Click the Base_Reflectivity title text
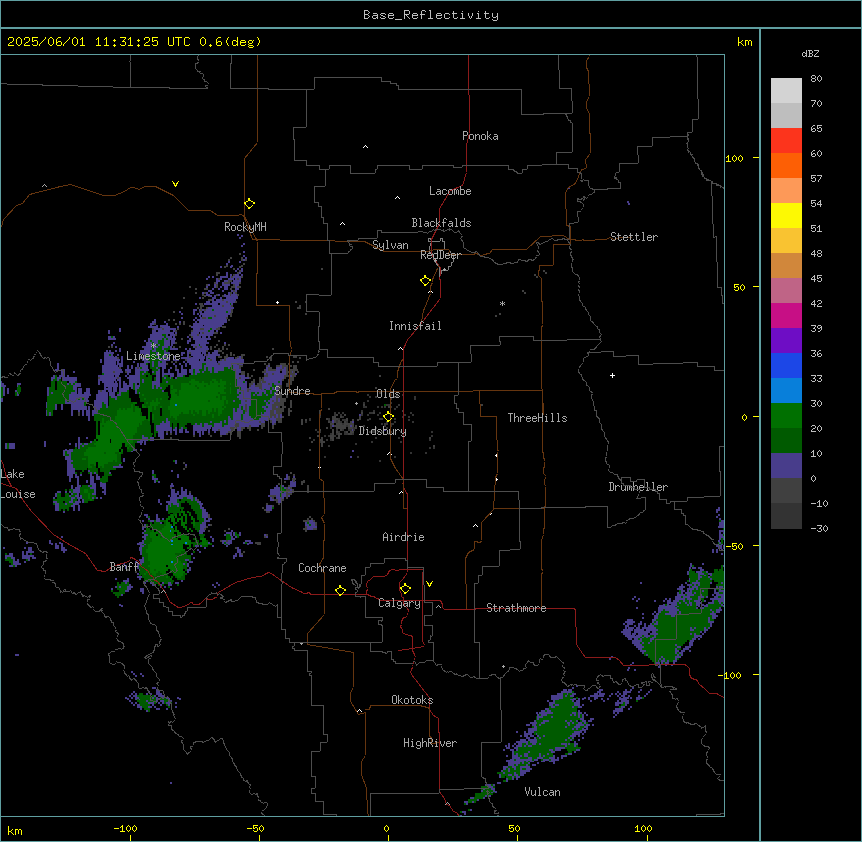 [431, 15]
